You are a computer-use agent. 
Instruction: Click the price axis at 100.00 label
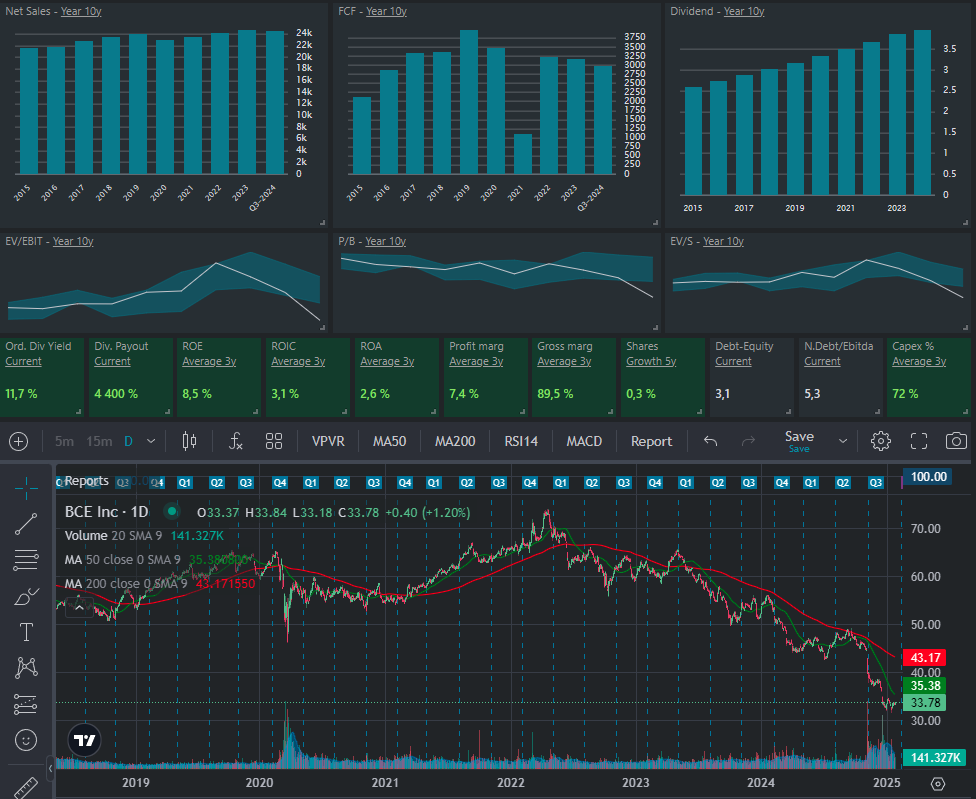[925, 477]
